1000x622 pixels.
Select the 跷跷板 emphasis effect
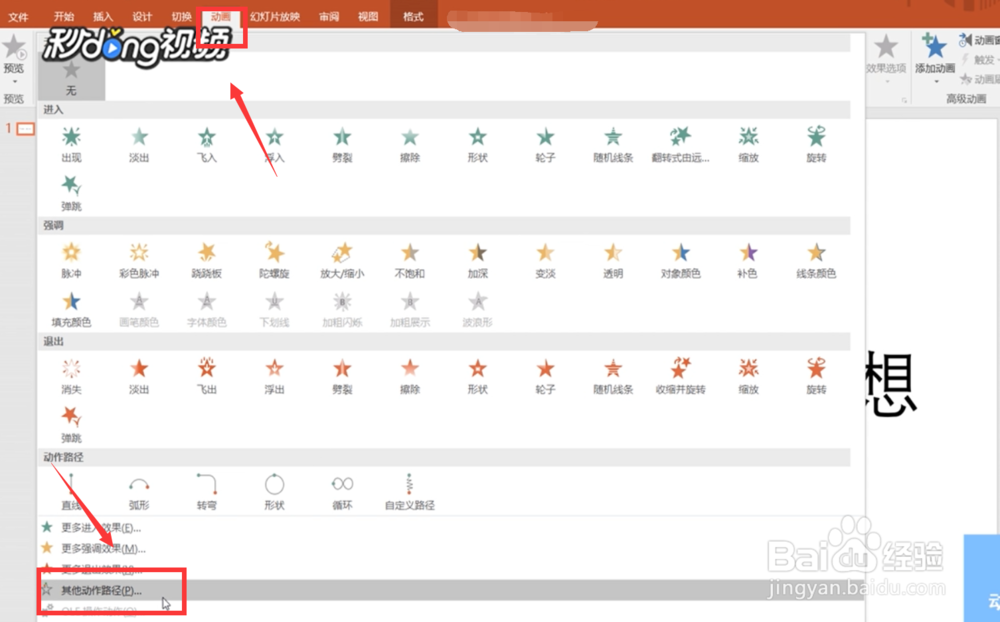click(207, 261)
